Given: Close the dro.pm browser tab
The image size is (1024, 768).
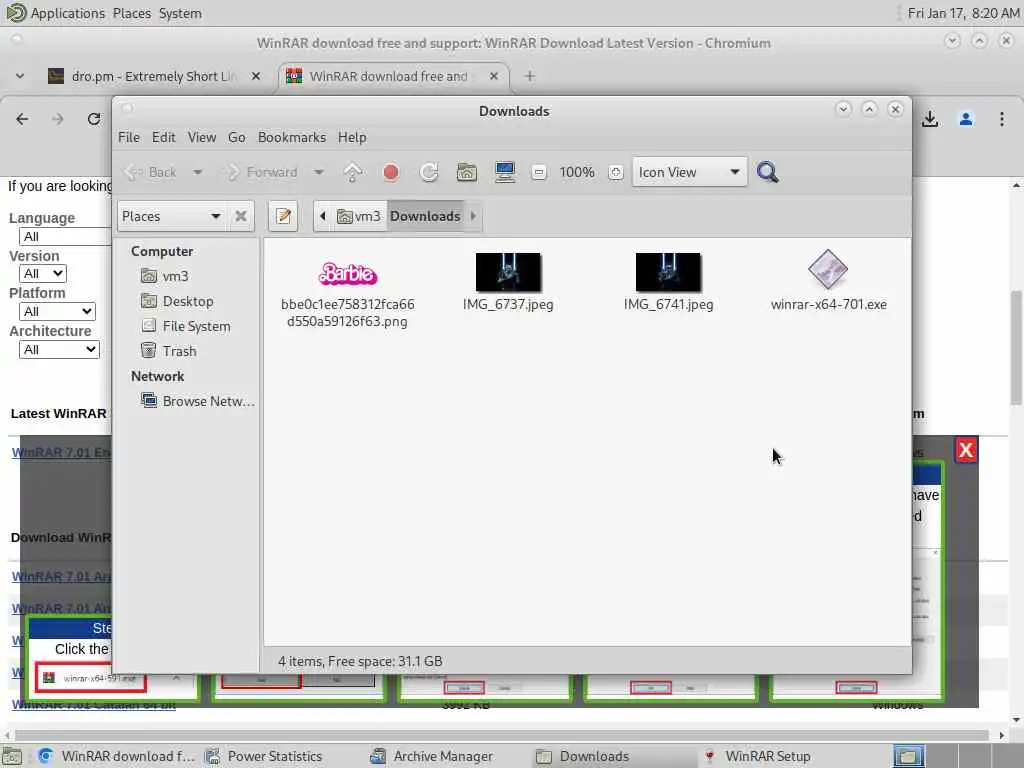Looking at the screenshot, I should [256, 76].
